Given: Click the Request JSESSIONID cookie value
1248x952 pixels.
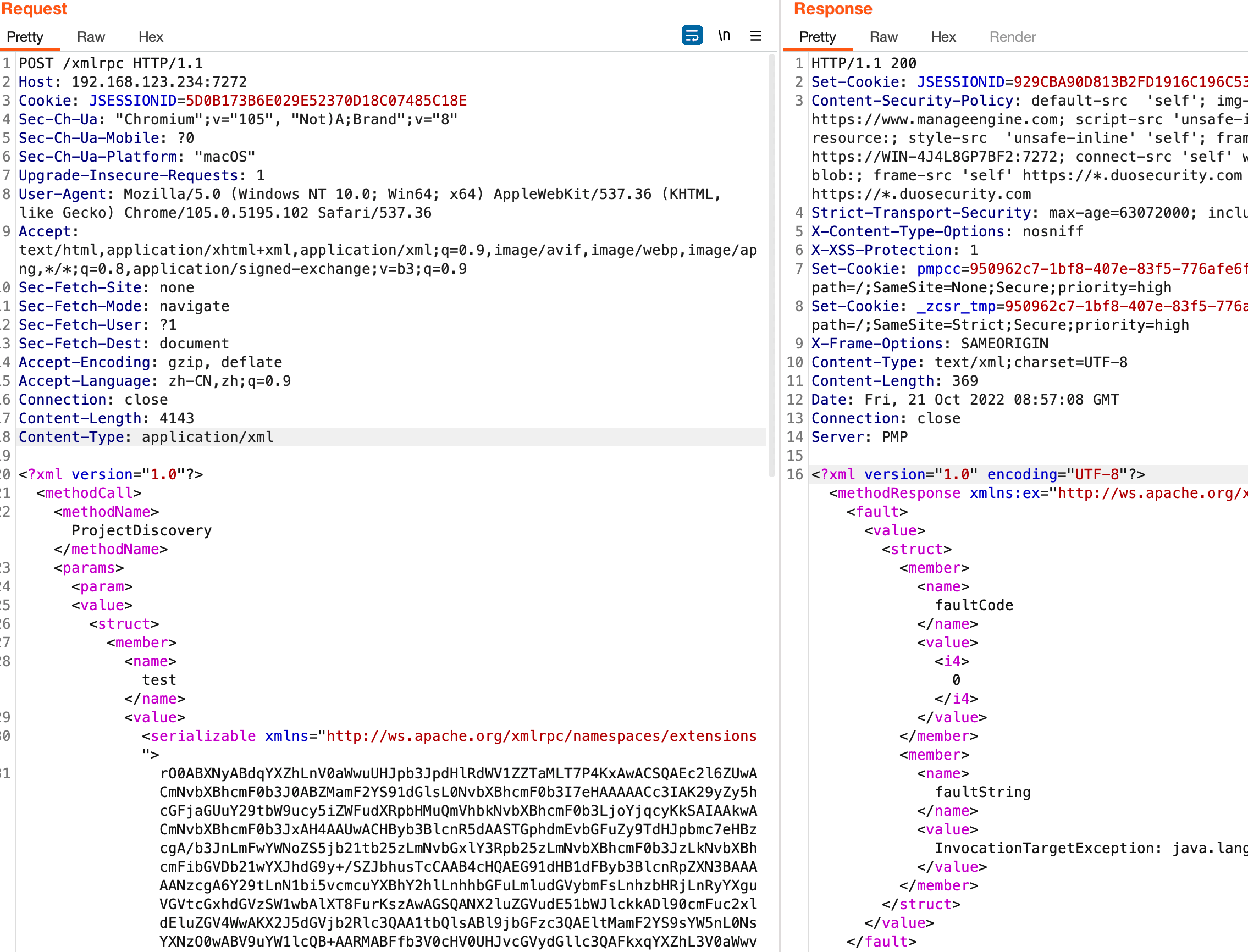Looking at the screenshot, I should (326, 101).
